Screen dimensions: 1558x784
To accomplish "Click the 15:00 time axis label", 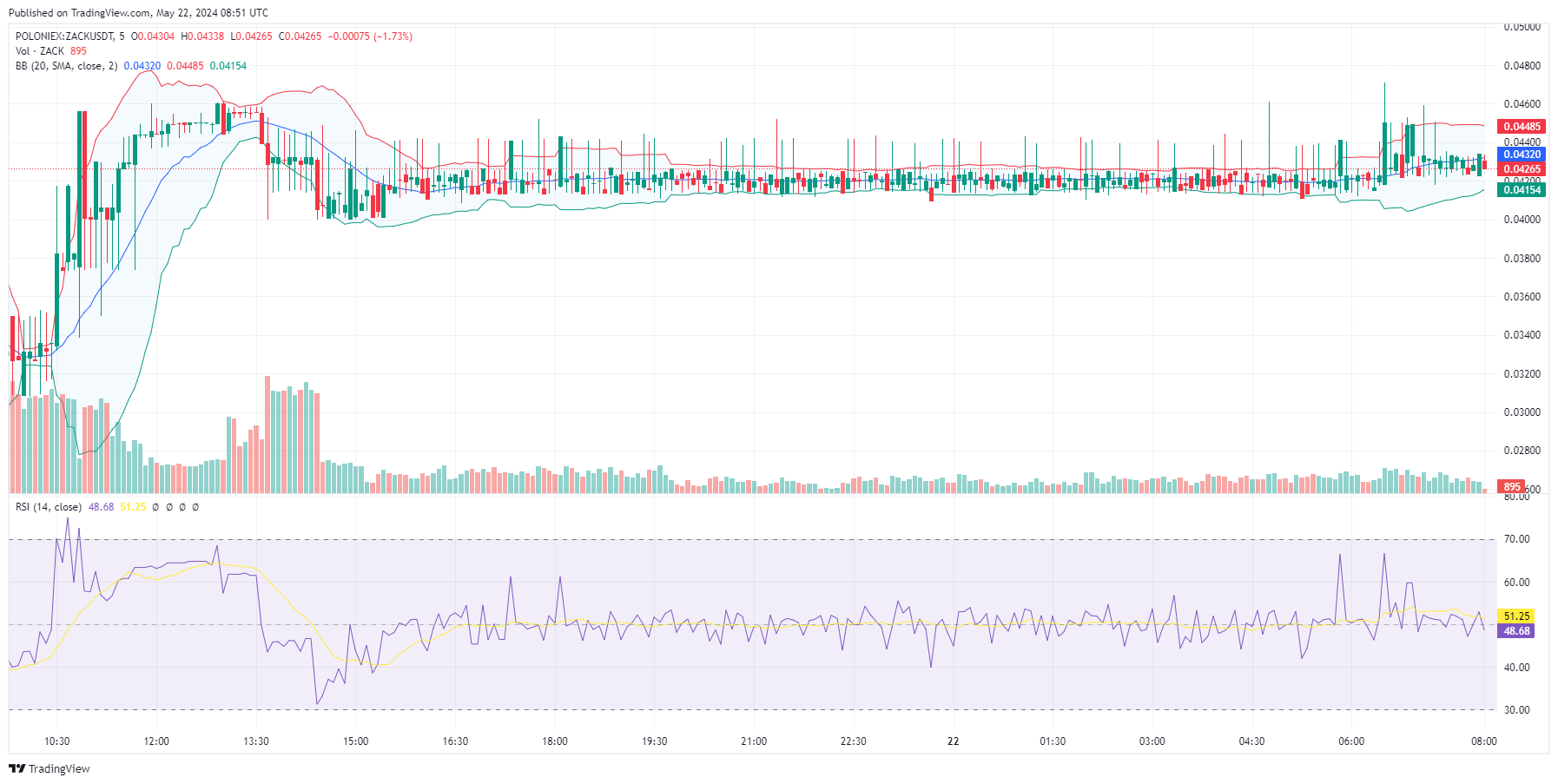I will tap(356, 741).
